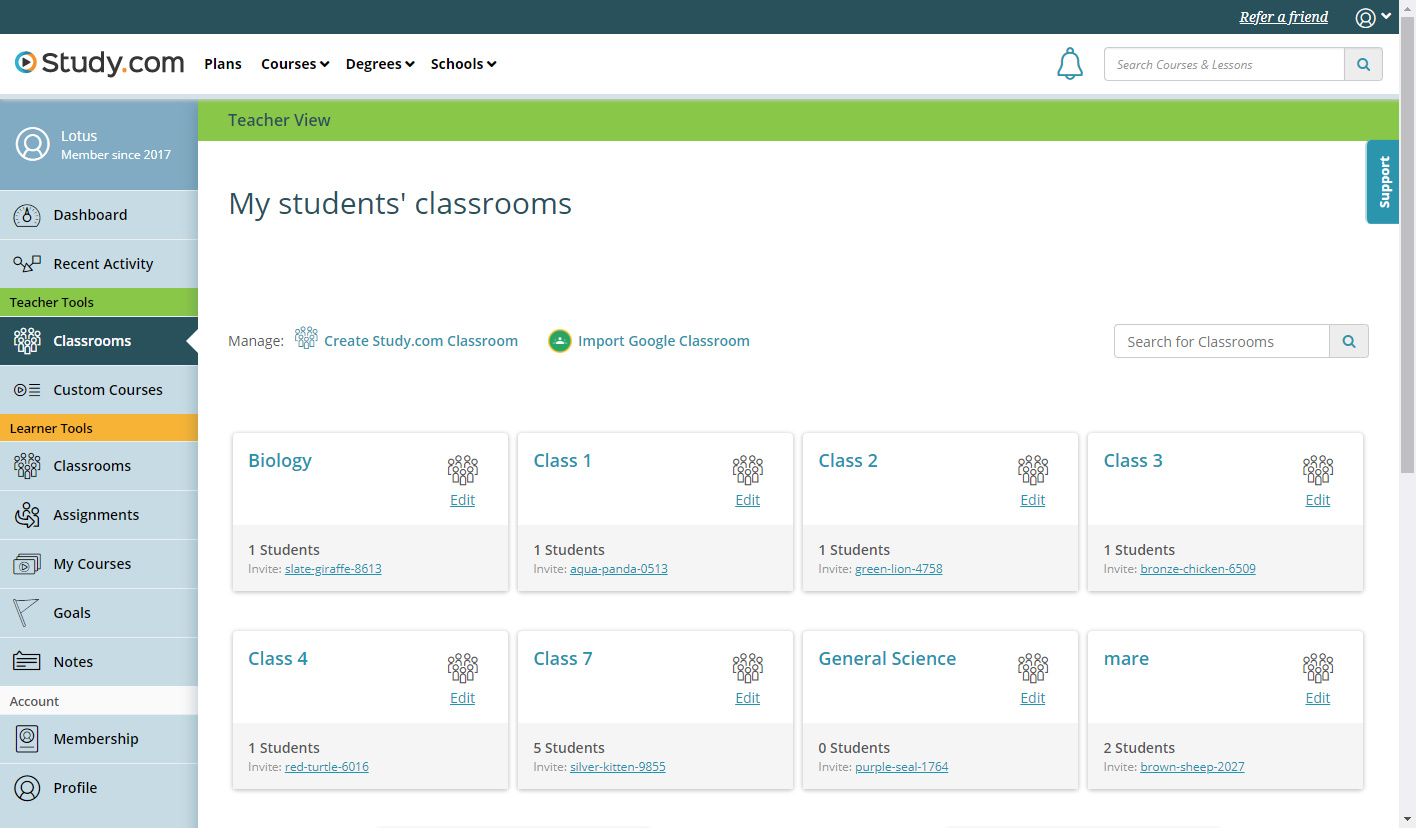Go to My Courses in sidebar
Screen dimensions: 1416x828
pos(99,564)
